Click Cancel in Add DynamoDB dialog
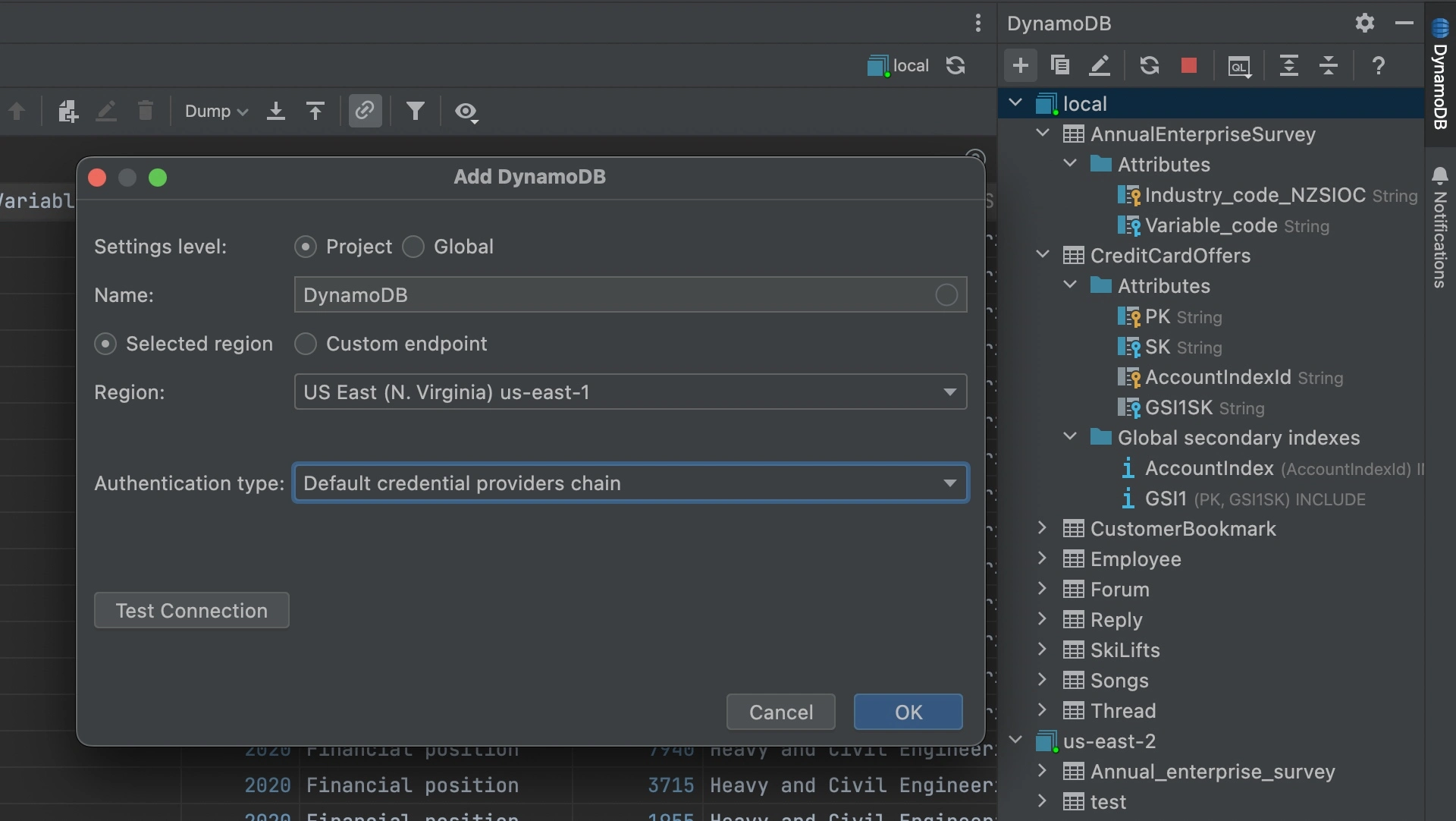The width and height of the screenshot is (1456, 821). (781, 712)
